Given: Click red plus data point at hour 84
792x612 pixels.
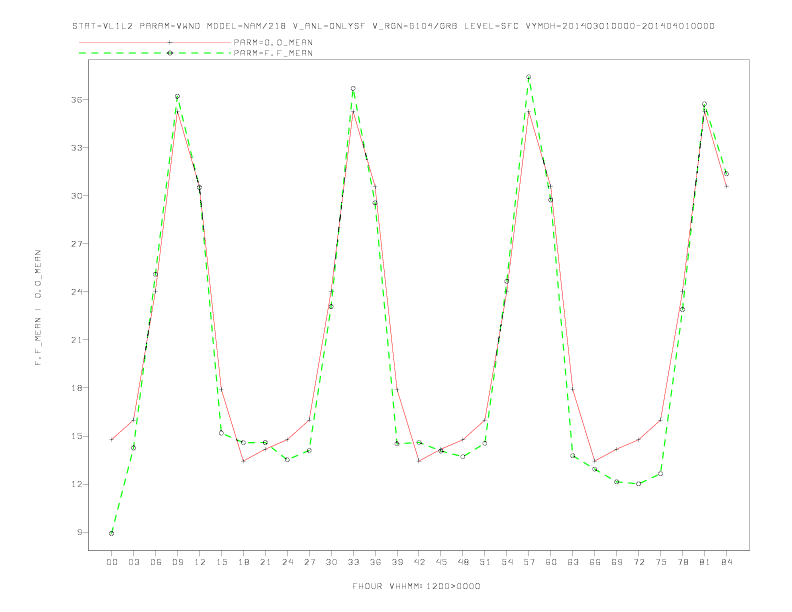Looking at the screenshot, I should pos(726,186).
